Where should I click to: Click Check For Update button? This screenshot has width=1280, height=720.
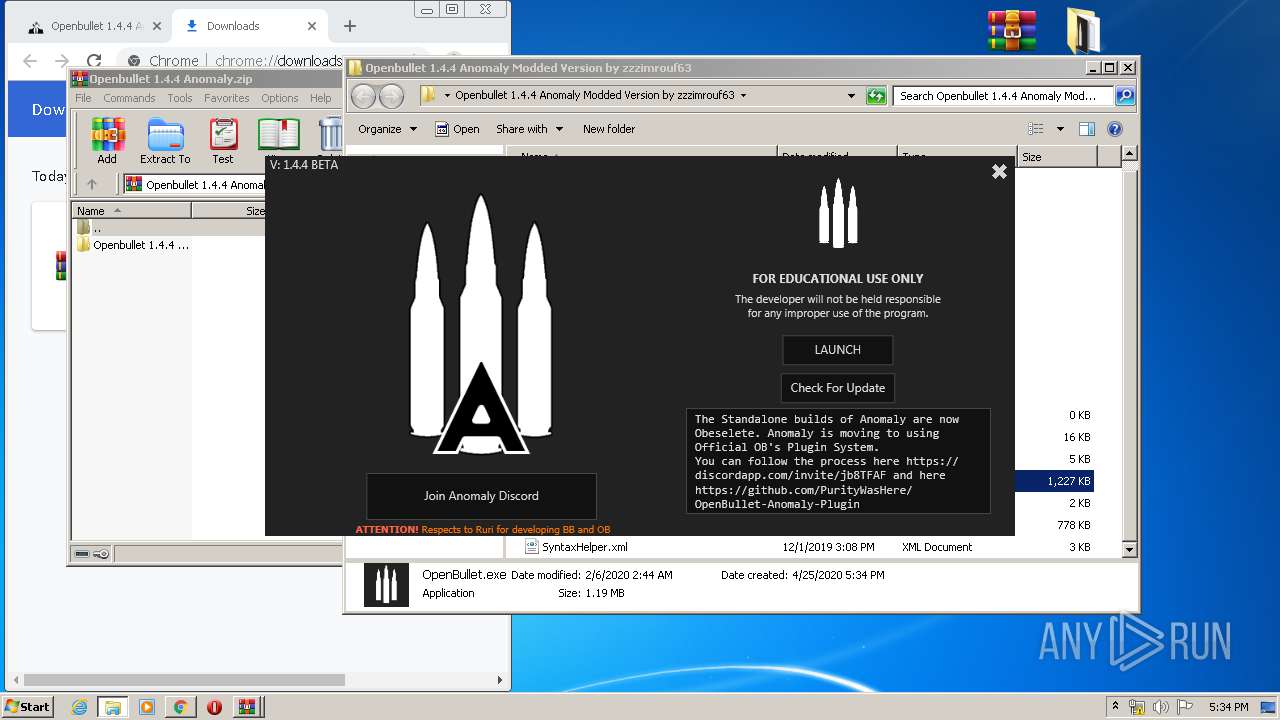click(837, 388)
